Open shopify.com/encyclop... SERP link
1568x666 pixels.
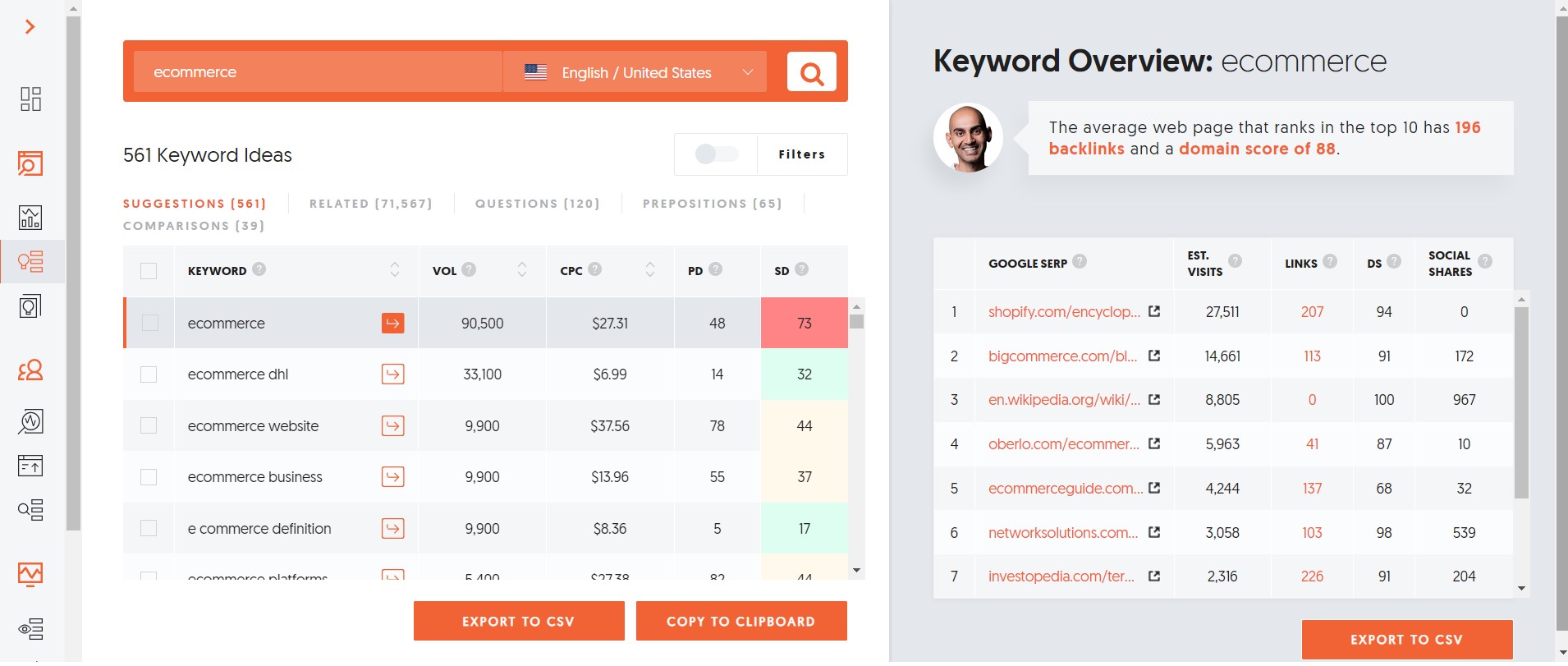[x=1064, y=312]
